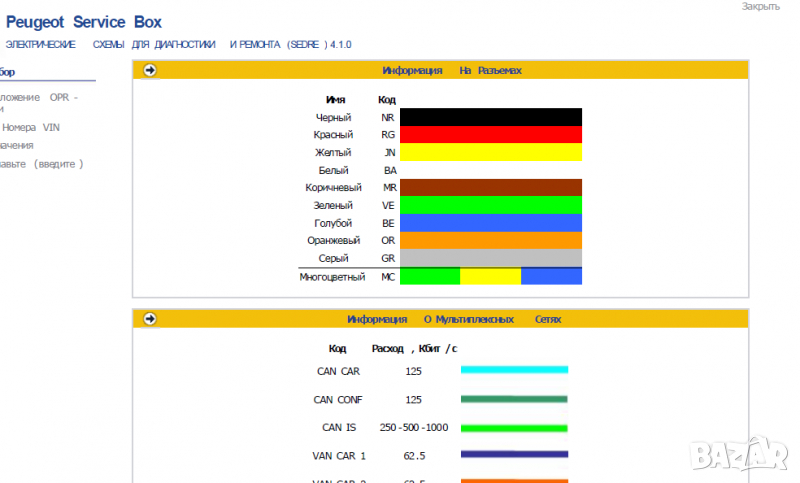This screenshot has height=483, width=800.
Task: Open the Peugeot Service Box title
Action: click(84, 22)
